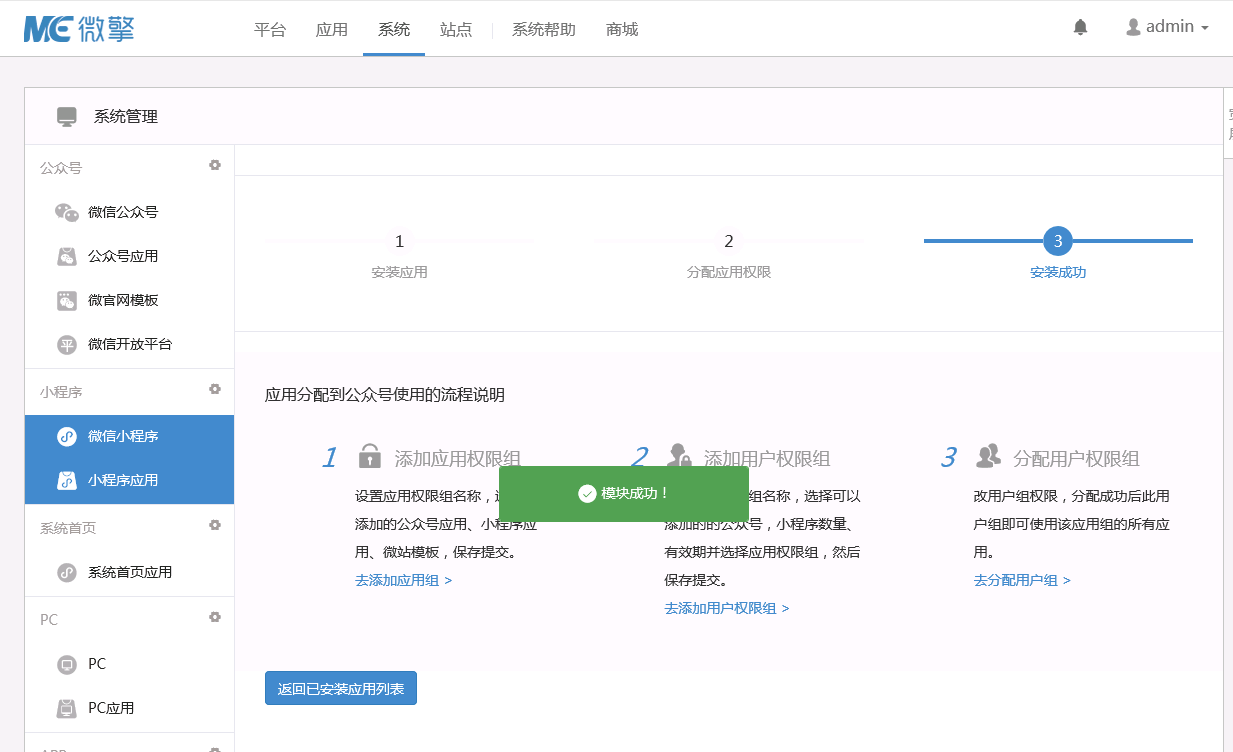Click the gear icon beside 系统首页
This screenshot has height=752, width=1233.
pyautogui.click(x=214, y=525)
